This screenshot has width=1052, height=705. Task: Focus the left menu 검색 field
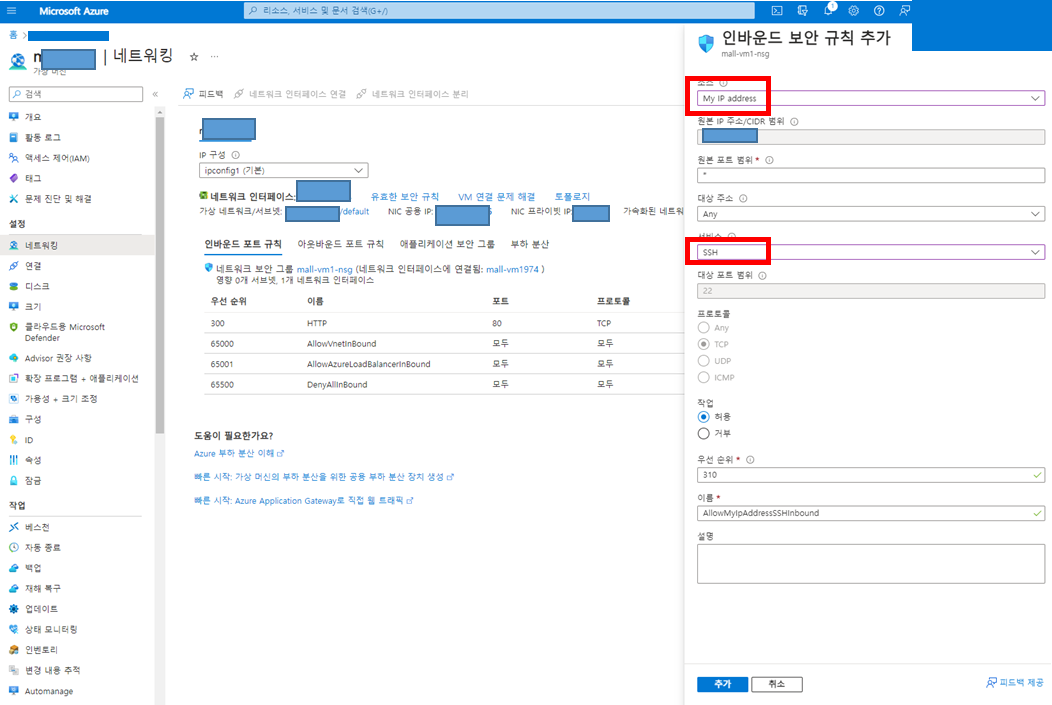[76, 94]
